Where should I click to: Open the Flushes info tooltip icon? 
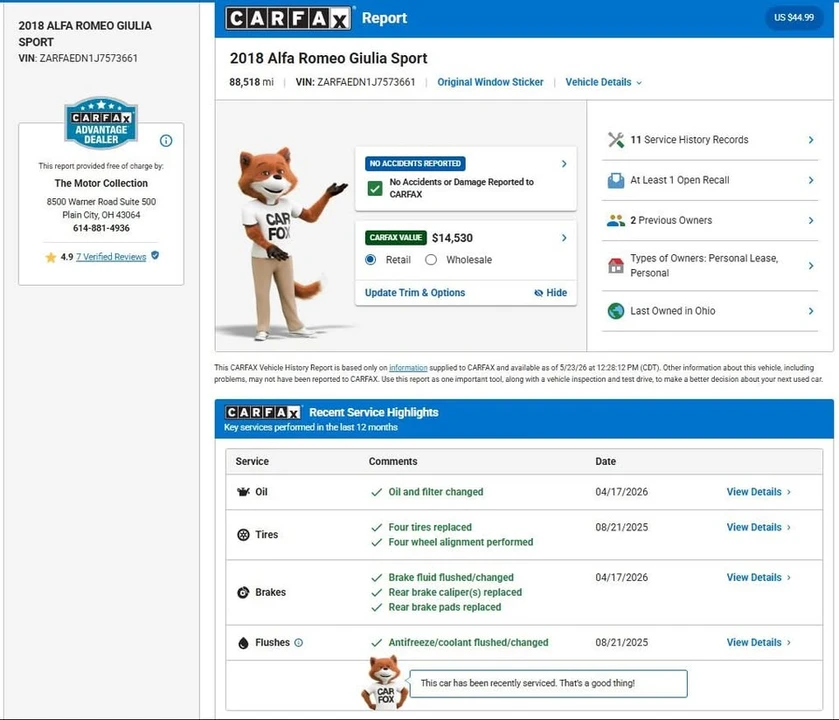click(299, 642)
